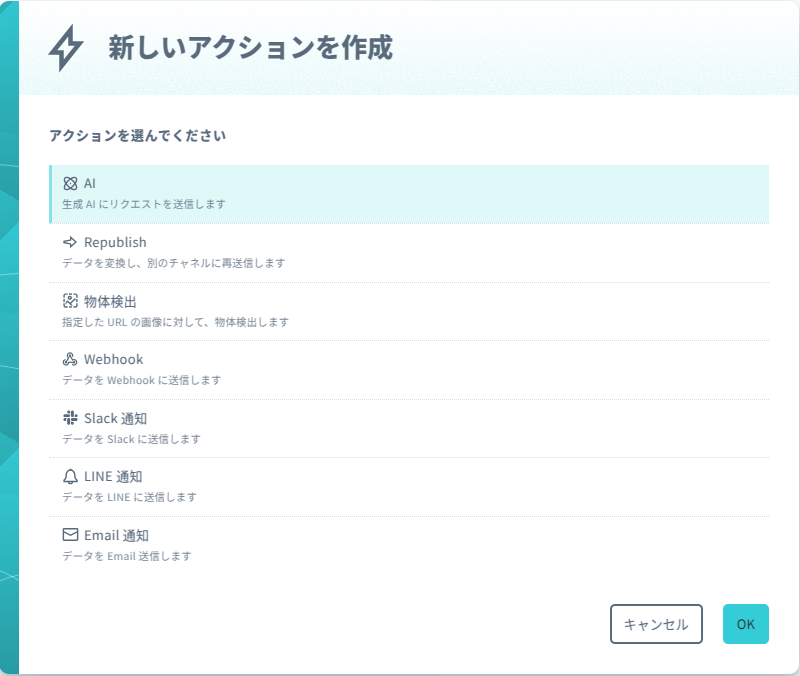Click the LINE 通知 bell icon

coord(70,477)
